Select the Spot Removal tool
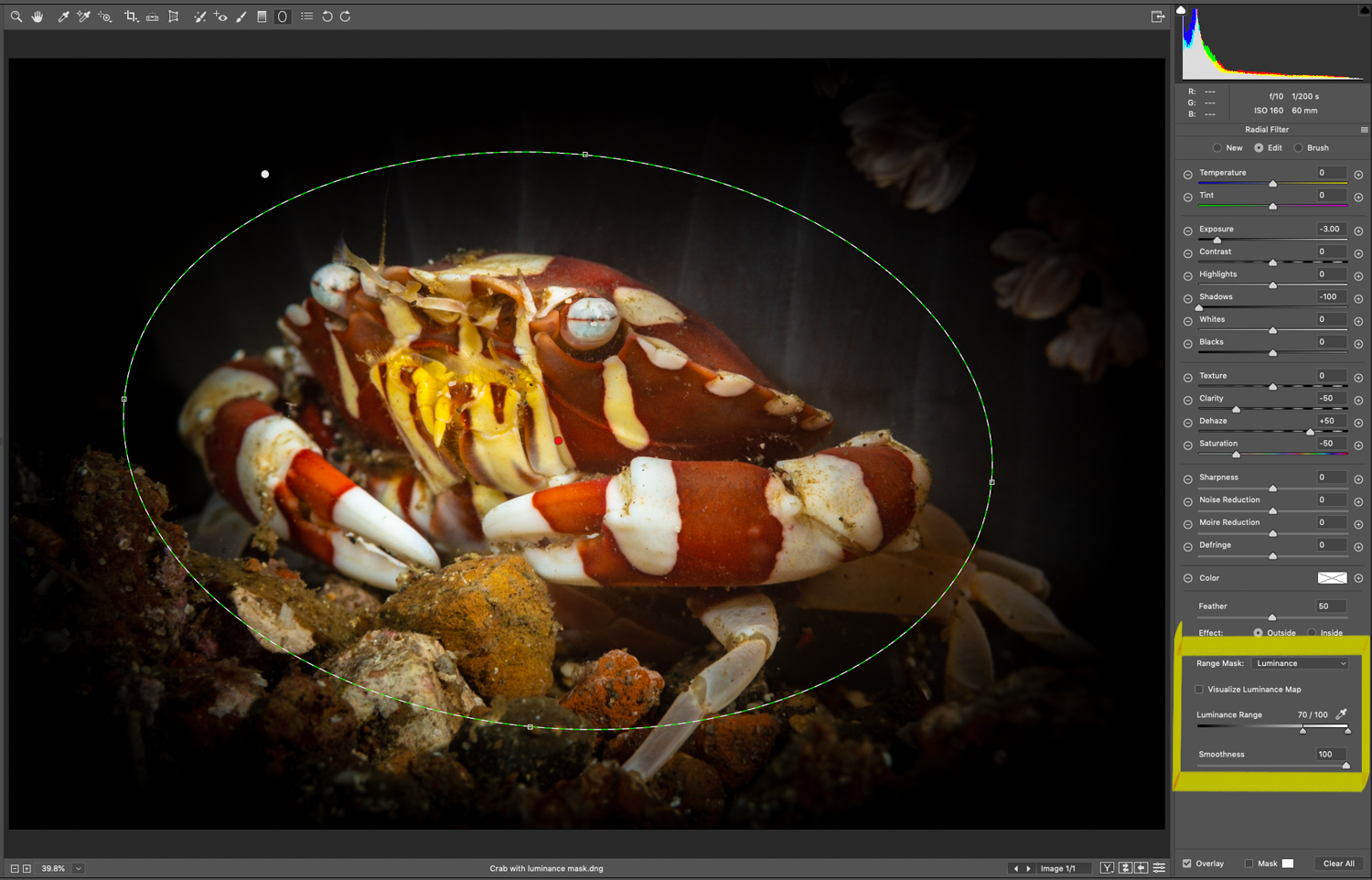This screenshot has height=880, width=1372. (x=199, y=16)
